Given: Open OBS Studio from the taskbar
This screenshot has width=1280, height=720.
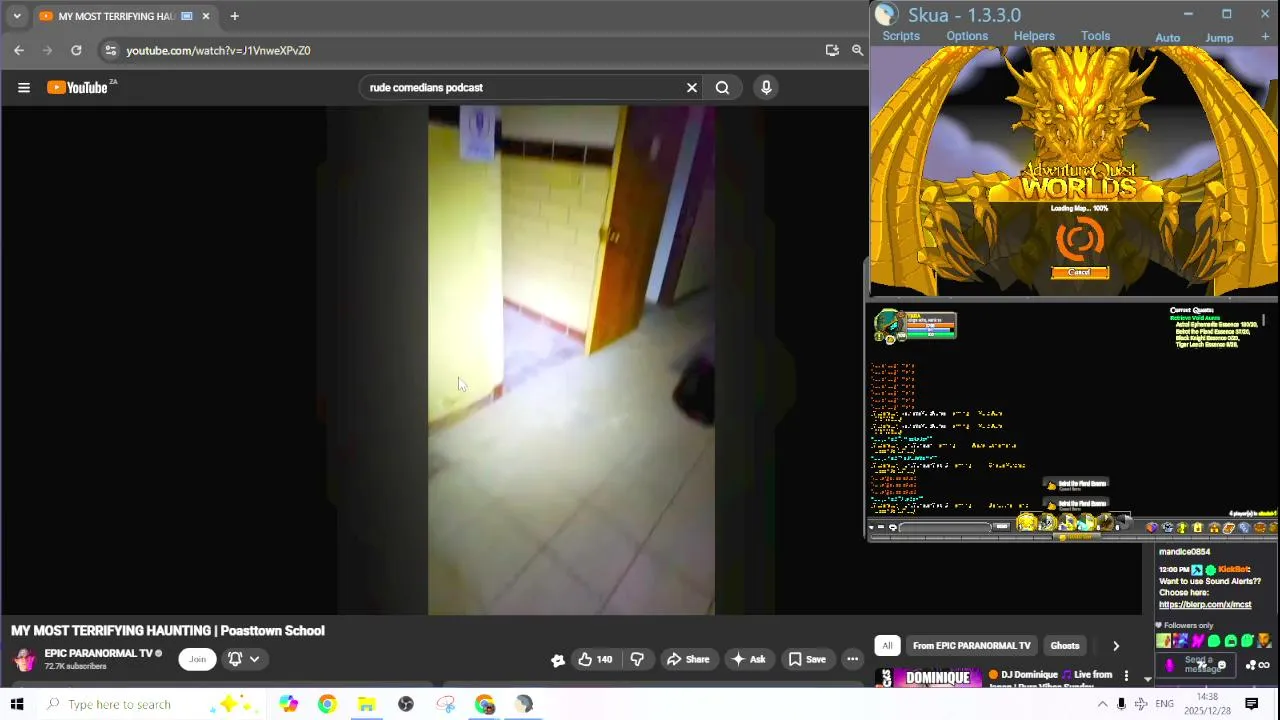Looking at the screenshot, I should [x=406, y=704].
